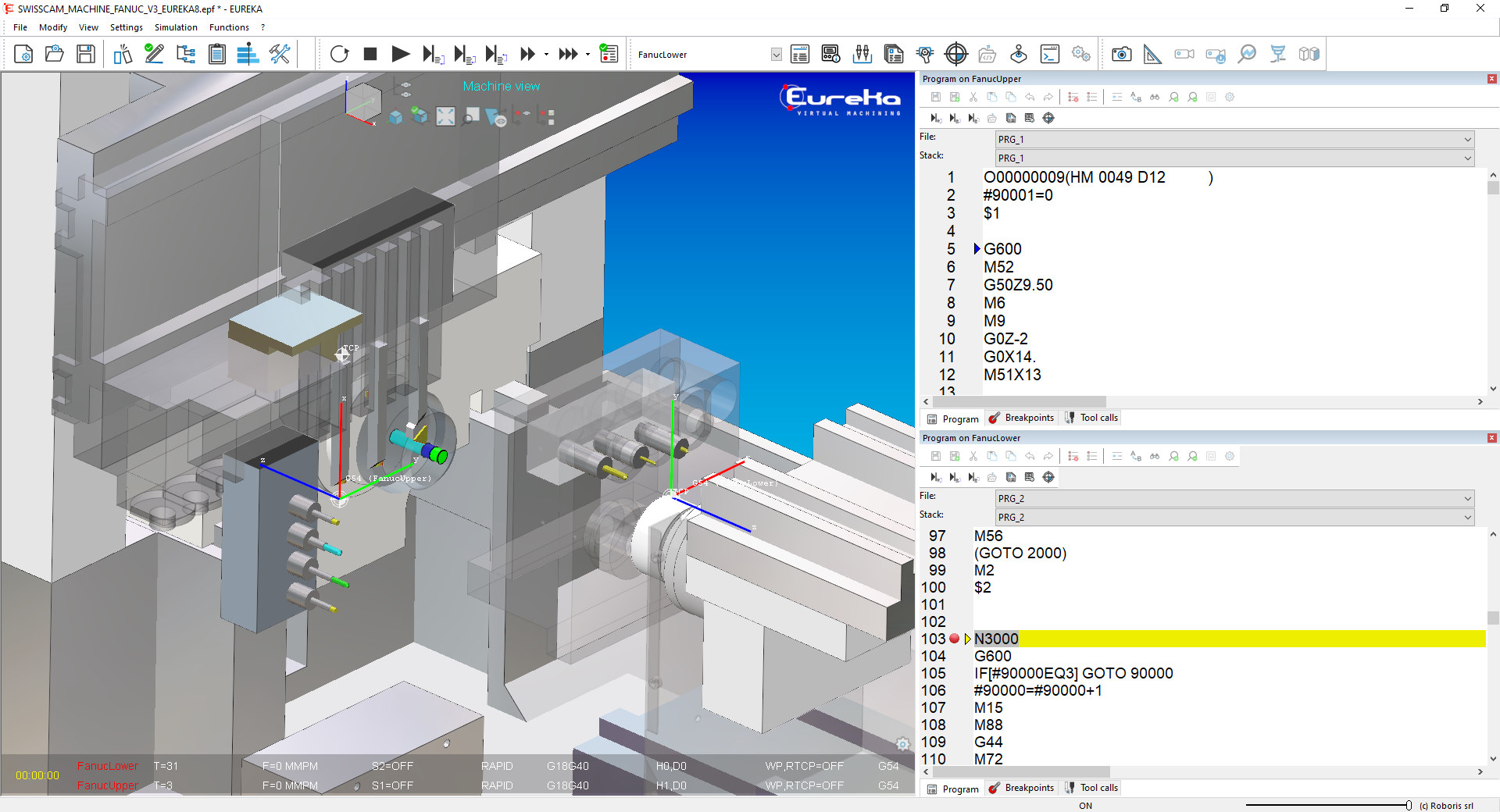The image size is (1500, 812).
Task: Switch to Tool calls tab in FanucLower panel
Action: point(1091,788)
